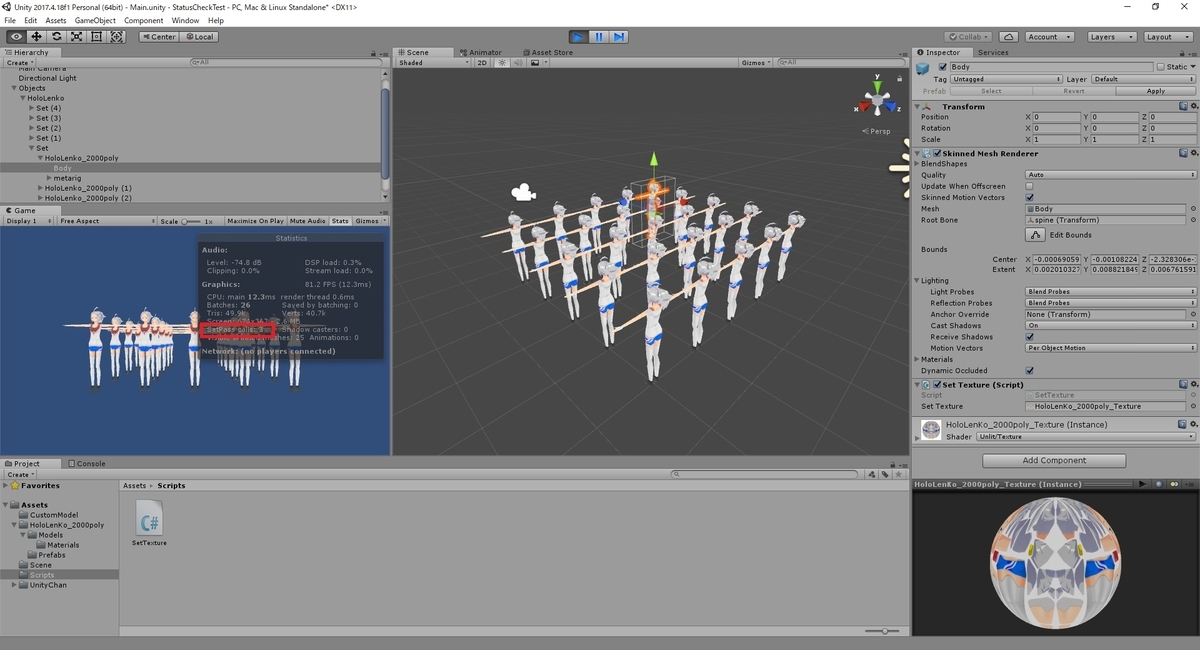Toggle scene audio icon in Scene toolbar
This screenshot has width=1200, height=650.
[517, 63]
